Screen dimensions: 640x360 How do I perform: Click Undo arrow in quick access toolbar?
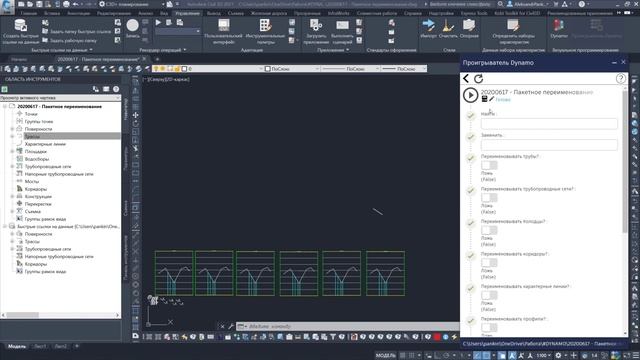[x=76, y=4]
